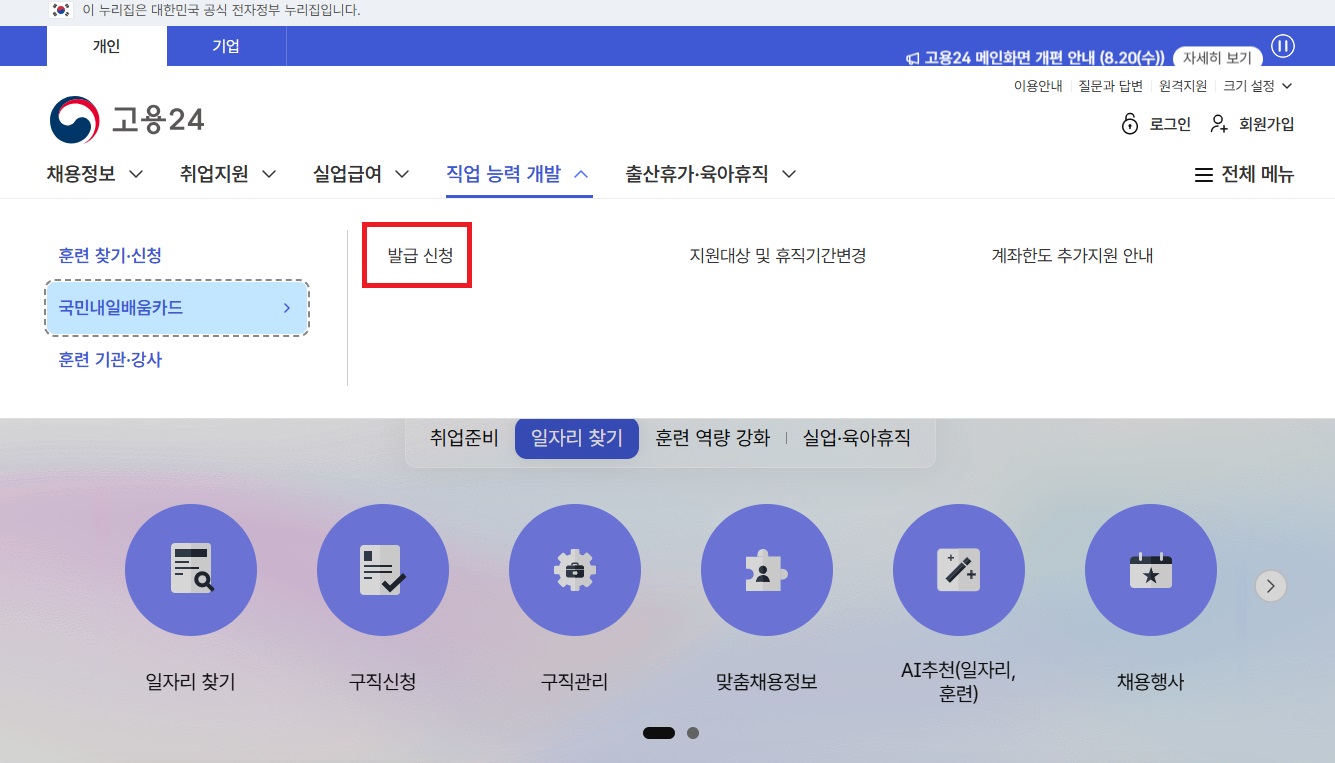Launch AI추천(일자리, 훈련) with the wand icon

click(959, 569)
